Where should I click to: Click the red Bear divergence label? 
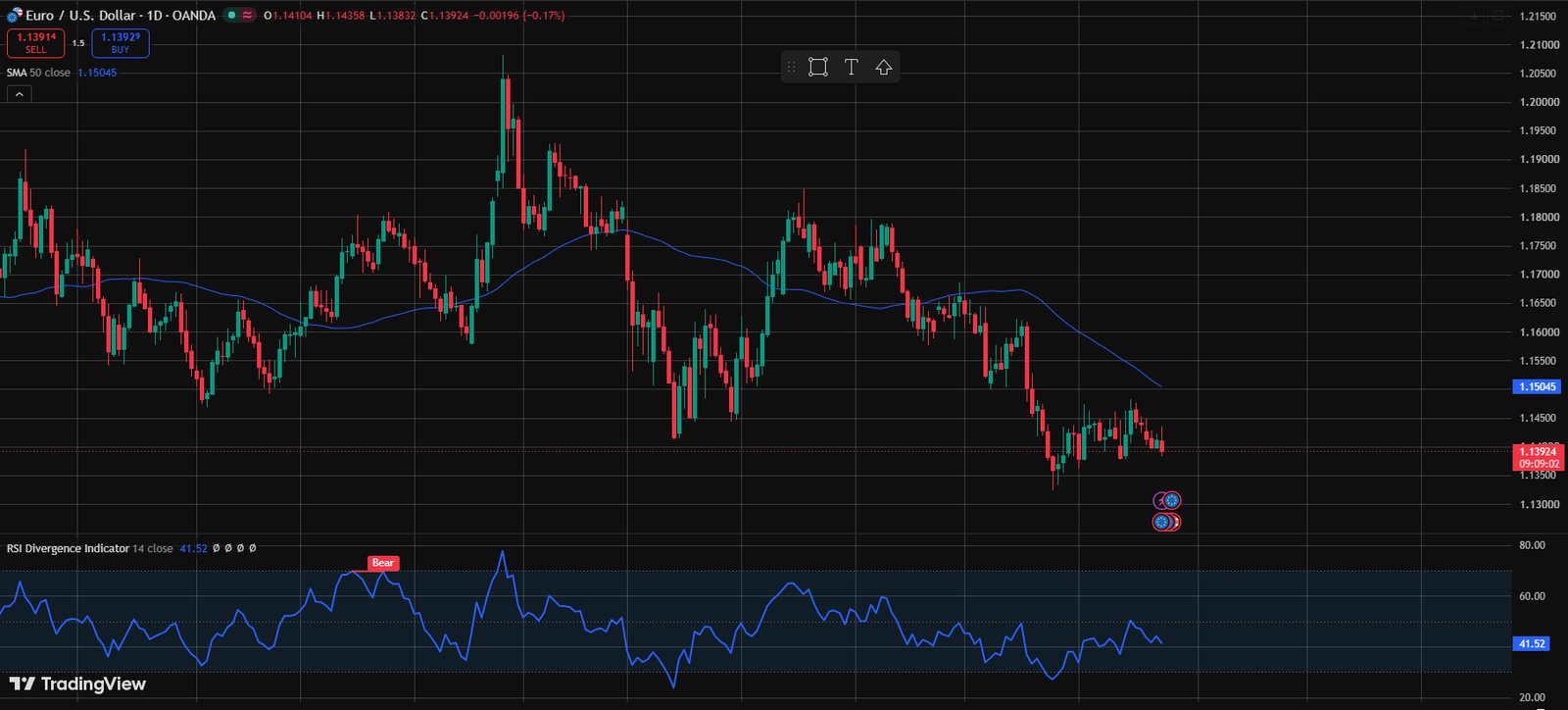pos(383,563)
